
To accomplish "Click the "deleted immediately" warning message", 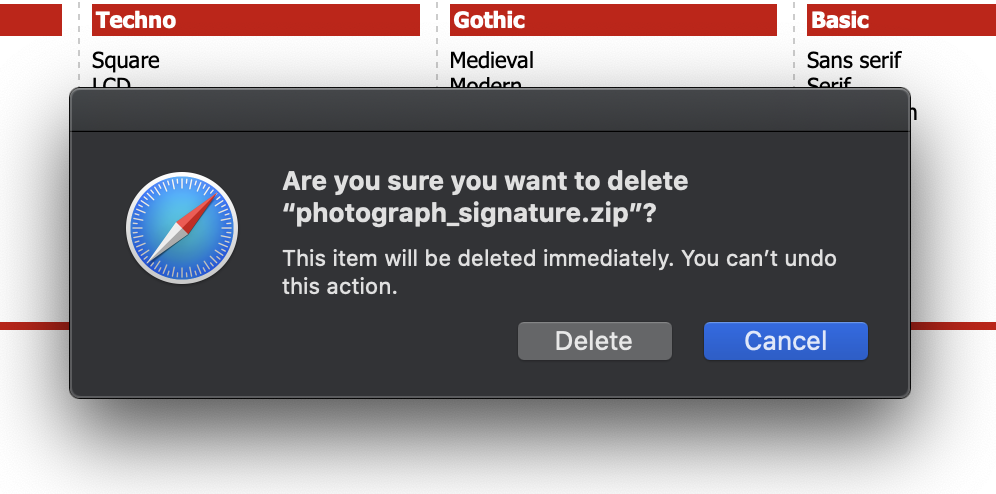I will click(559, 272).
